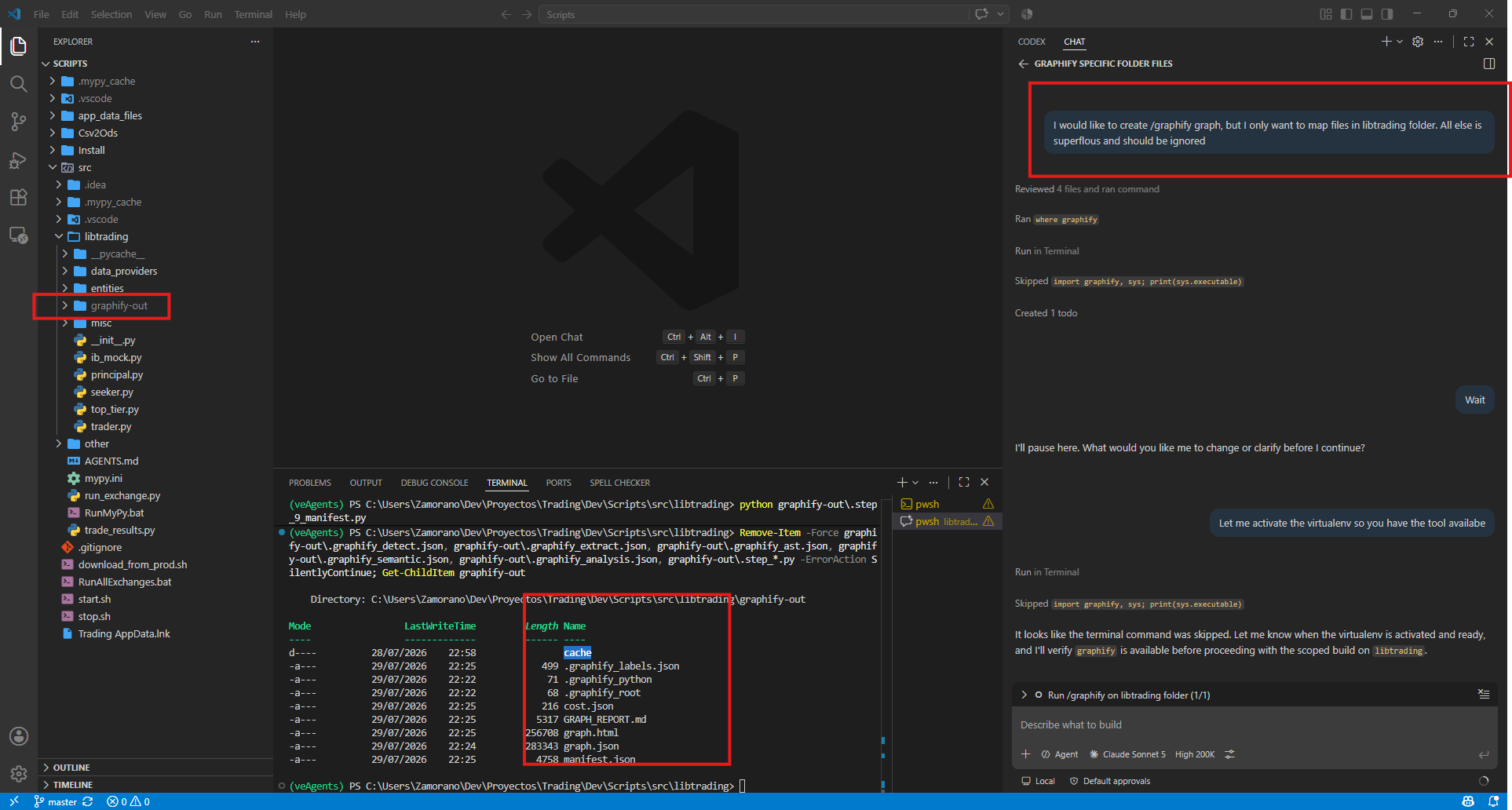Screen dimensions: 1512x810
Task: Switch to the CODEX tab
Action: (x=1032, y=42)
